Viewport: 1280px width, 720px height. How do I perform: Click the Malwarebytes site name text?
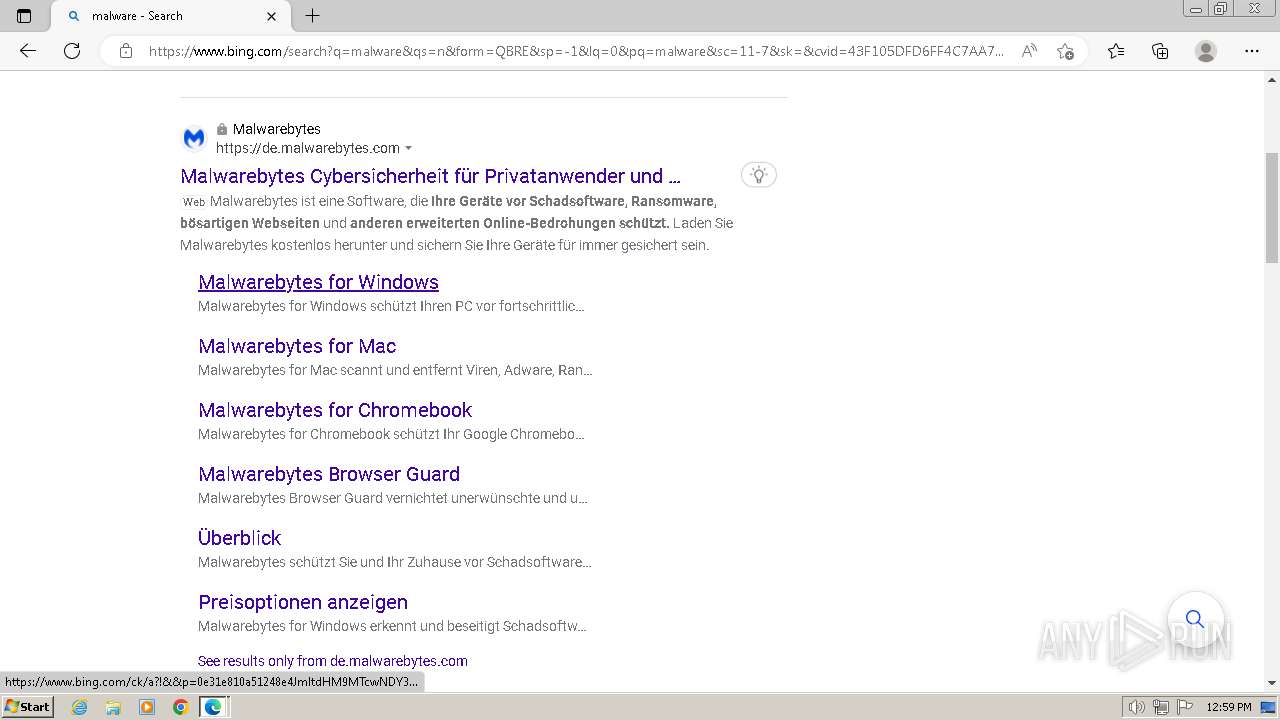click(277, 129)
